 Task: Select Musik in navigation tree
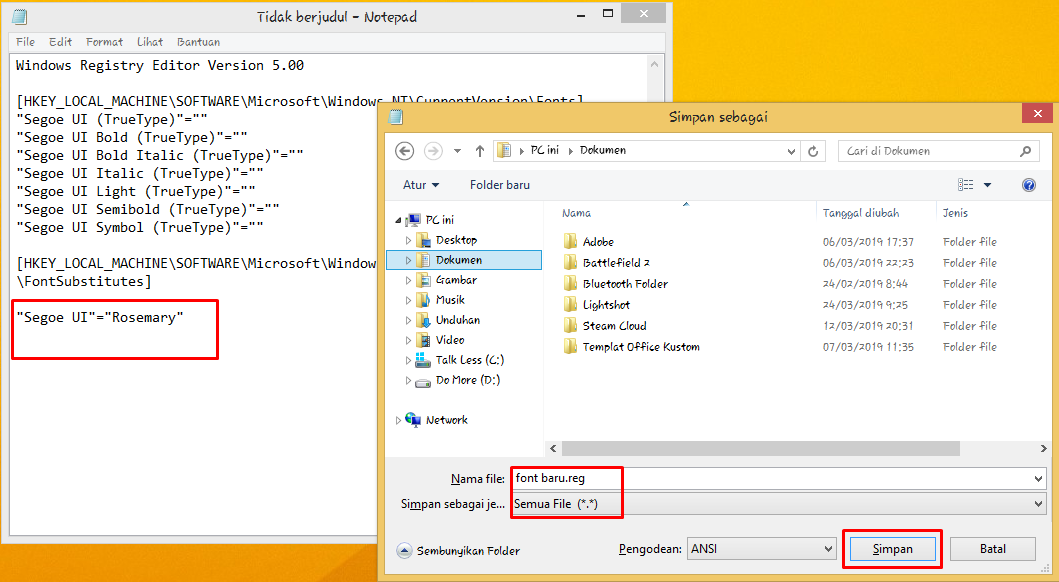tap(450, 300)
